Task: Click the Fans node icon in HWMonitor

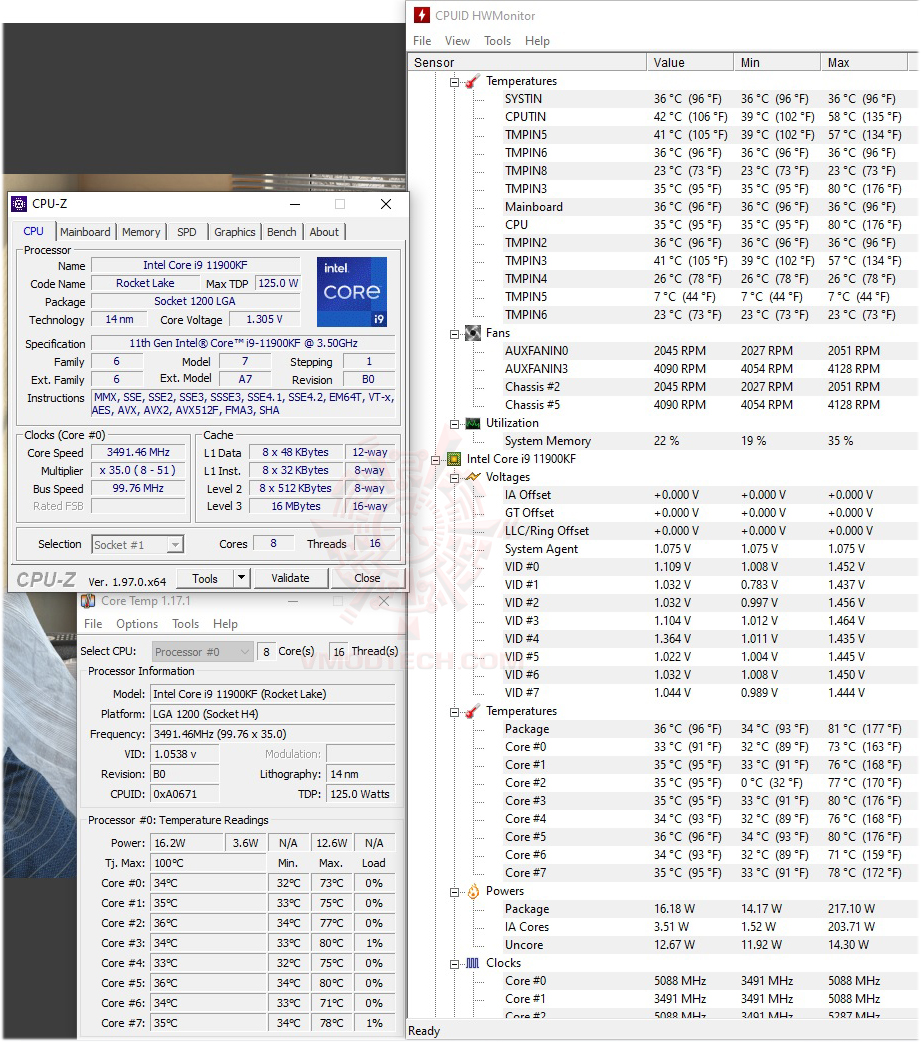Action: tap(472, 333)
